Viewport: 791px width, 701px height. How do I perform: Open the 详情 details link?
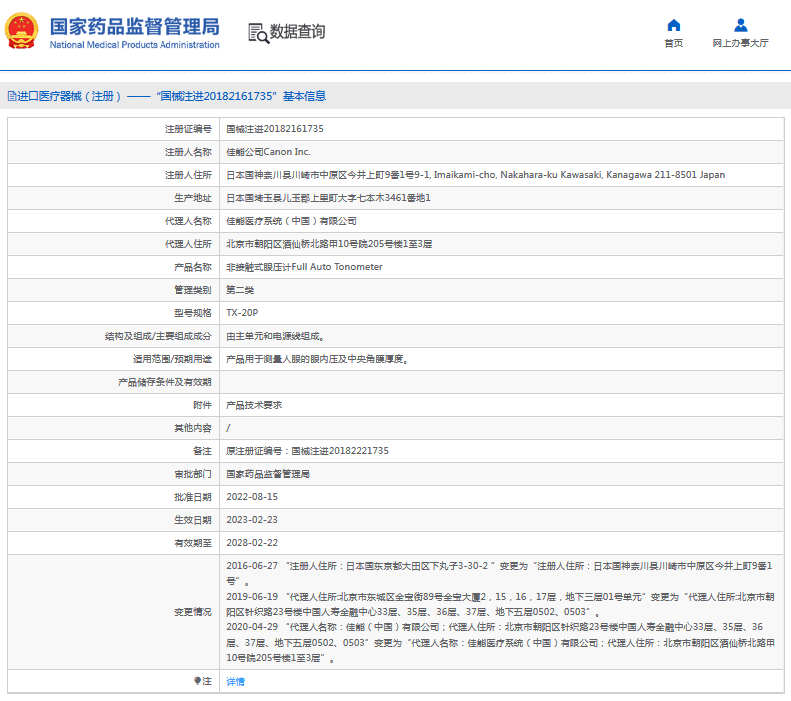pyautogui.click(x=235, y=681)
